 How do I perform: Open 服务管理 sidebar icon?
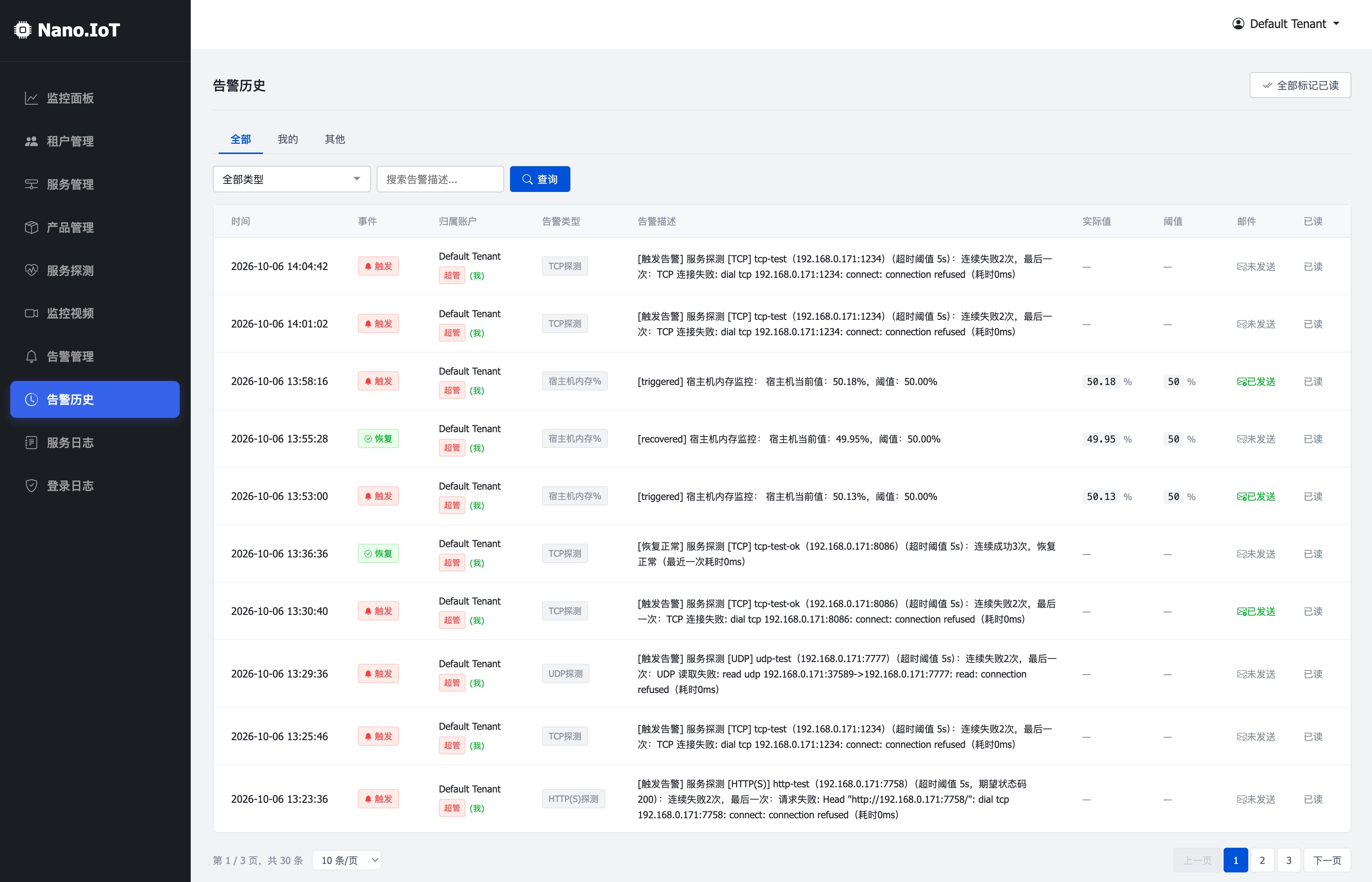[31, 185]
